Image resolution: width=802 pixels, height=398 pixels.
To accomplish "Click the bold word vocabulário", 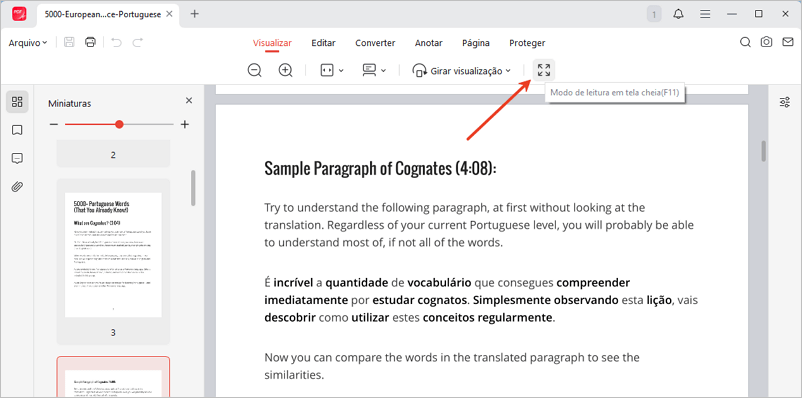I will [439, 282].
